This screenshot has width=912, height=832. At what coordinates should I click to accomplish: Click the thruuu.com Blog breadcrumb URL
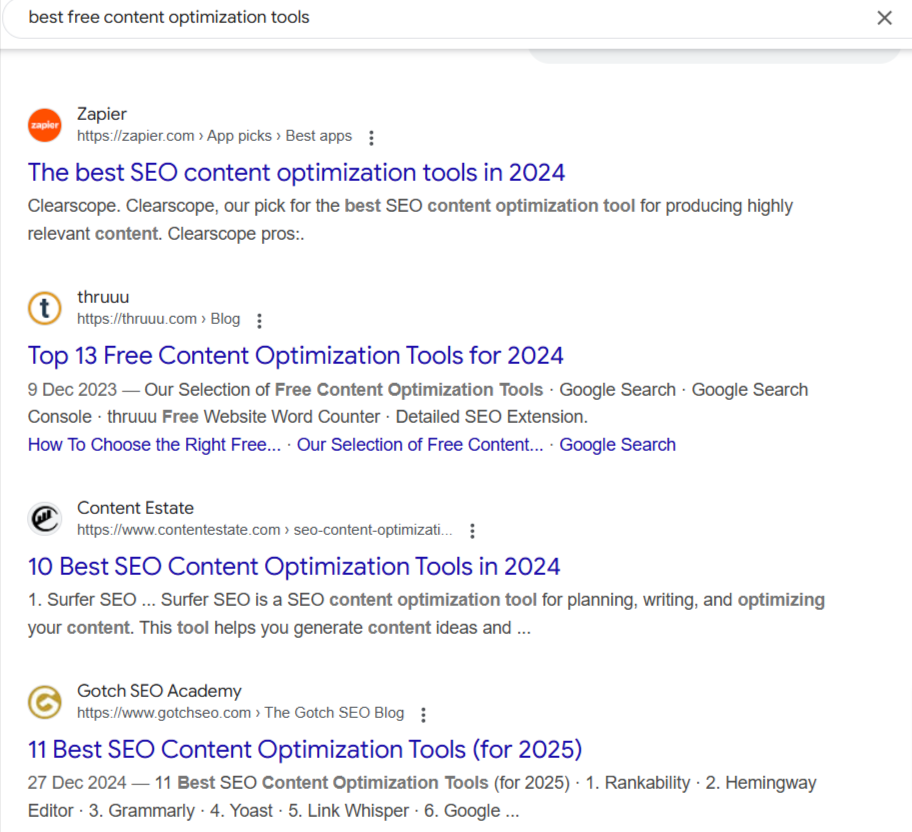click(158, 319)
